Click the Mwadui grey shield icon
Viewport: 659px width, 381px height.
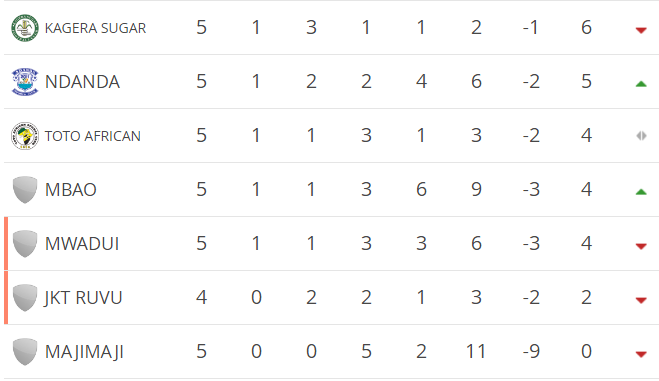point(25,244)
